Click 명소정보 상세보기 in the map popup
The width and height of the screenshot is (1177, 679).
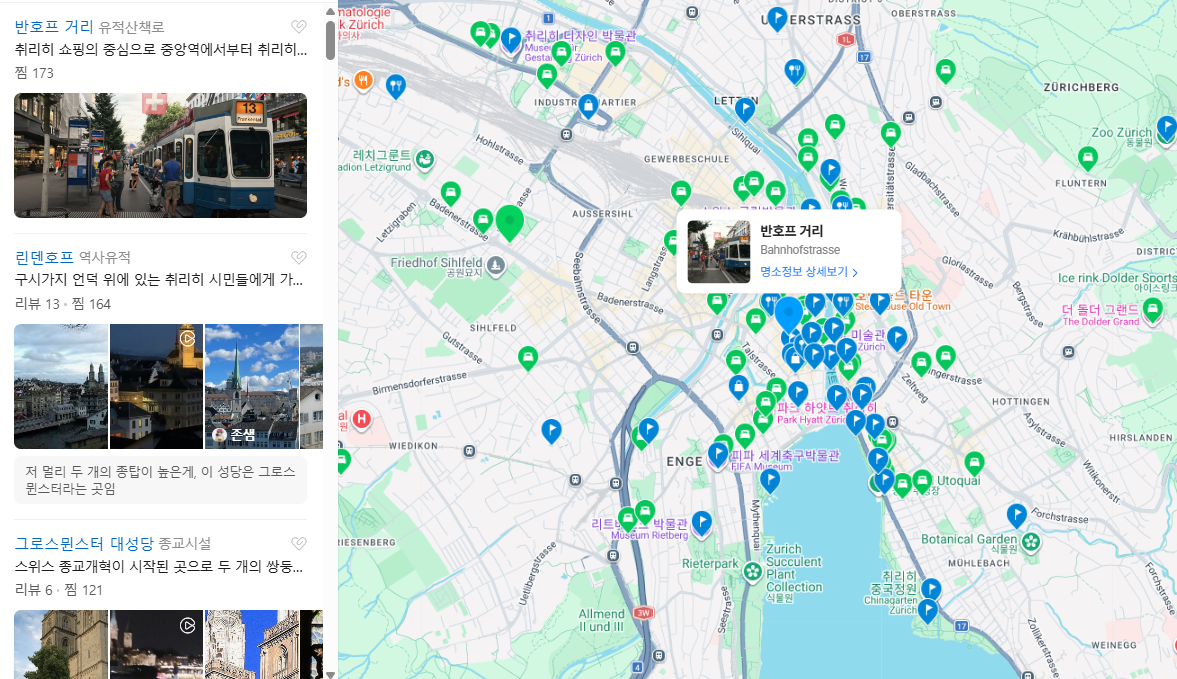[x=808, y=272]
